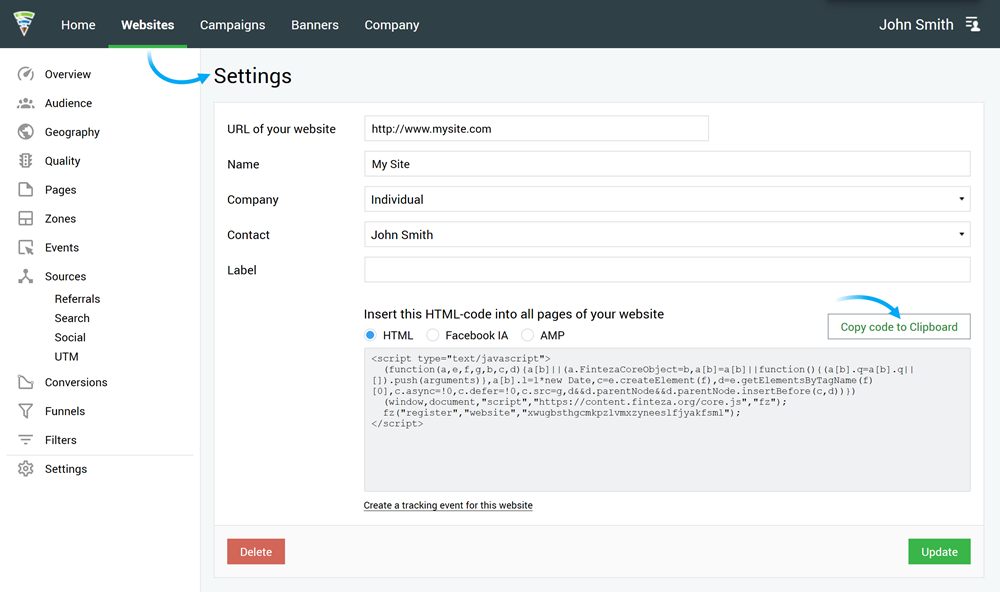Select the HTML radio button
The image size is (1000, 592).
(x=371, y=335)
